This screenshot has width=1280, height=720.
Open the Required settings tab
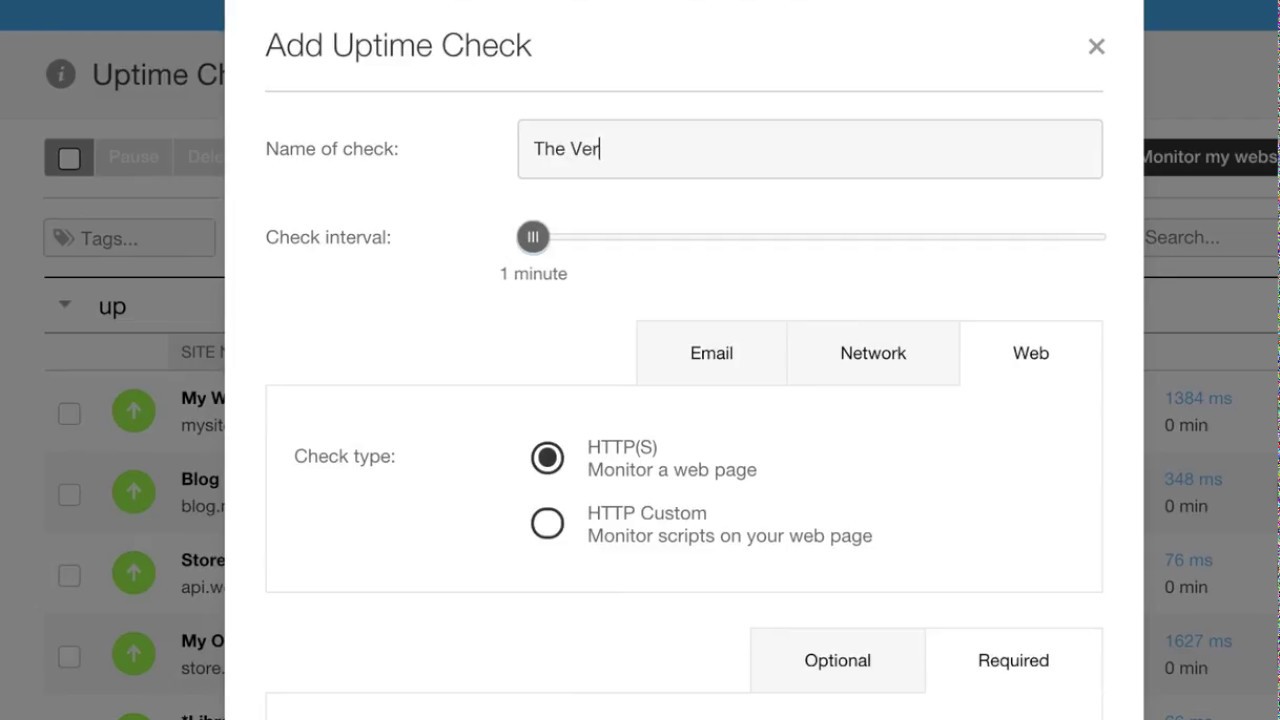click(x=1013, y=660)
